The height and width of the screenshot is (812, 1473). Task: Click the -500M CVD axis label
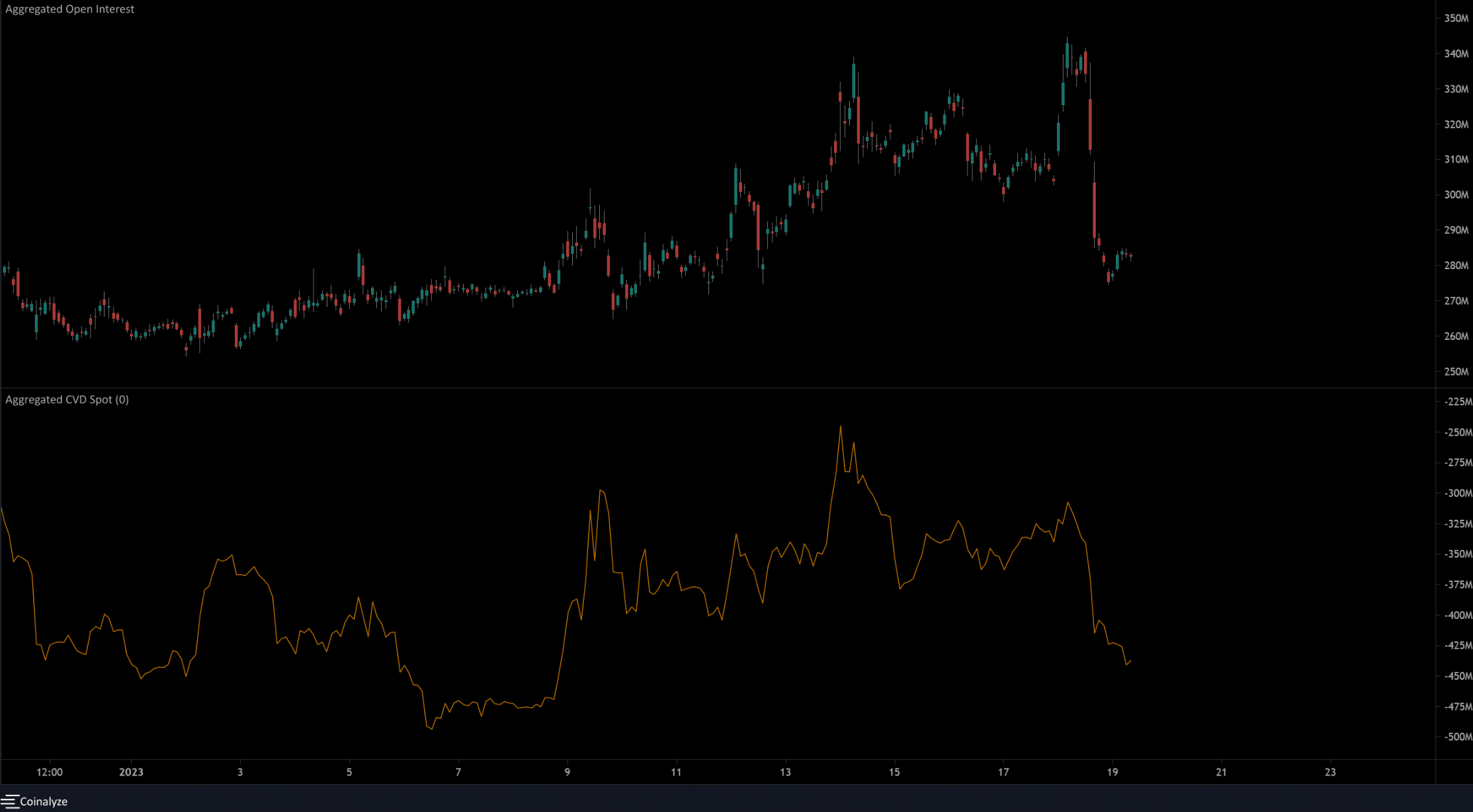(1458, 737)
